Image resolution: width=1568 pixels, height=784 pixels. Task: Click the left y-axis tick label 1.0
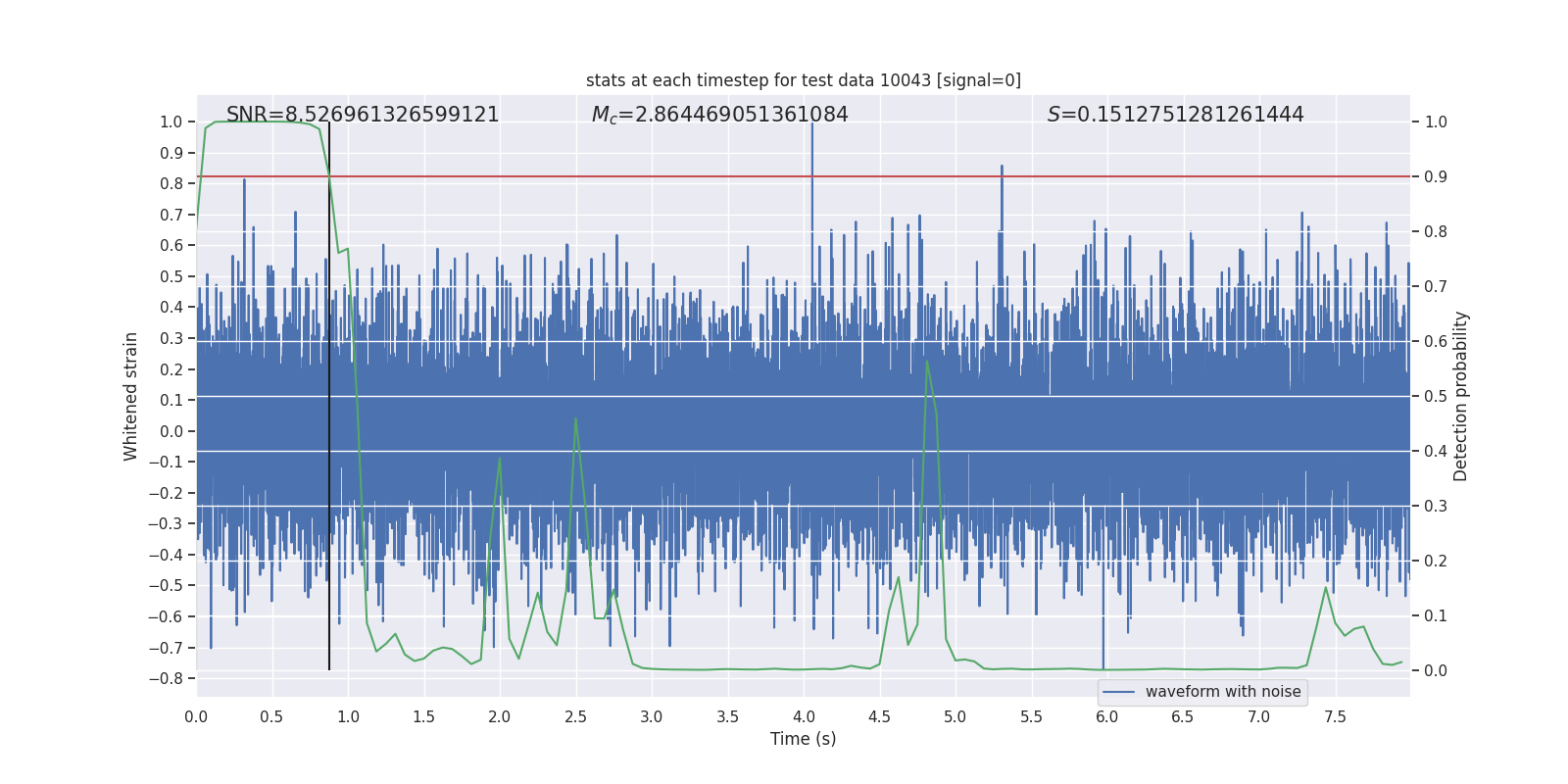click(171, 122)
